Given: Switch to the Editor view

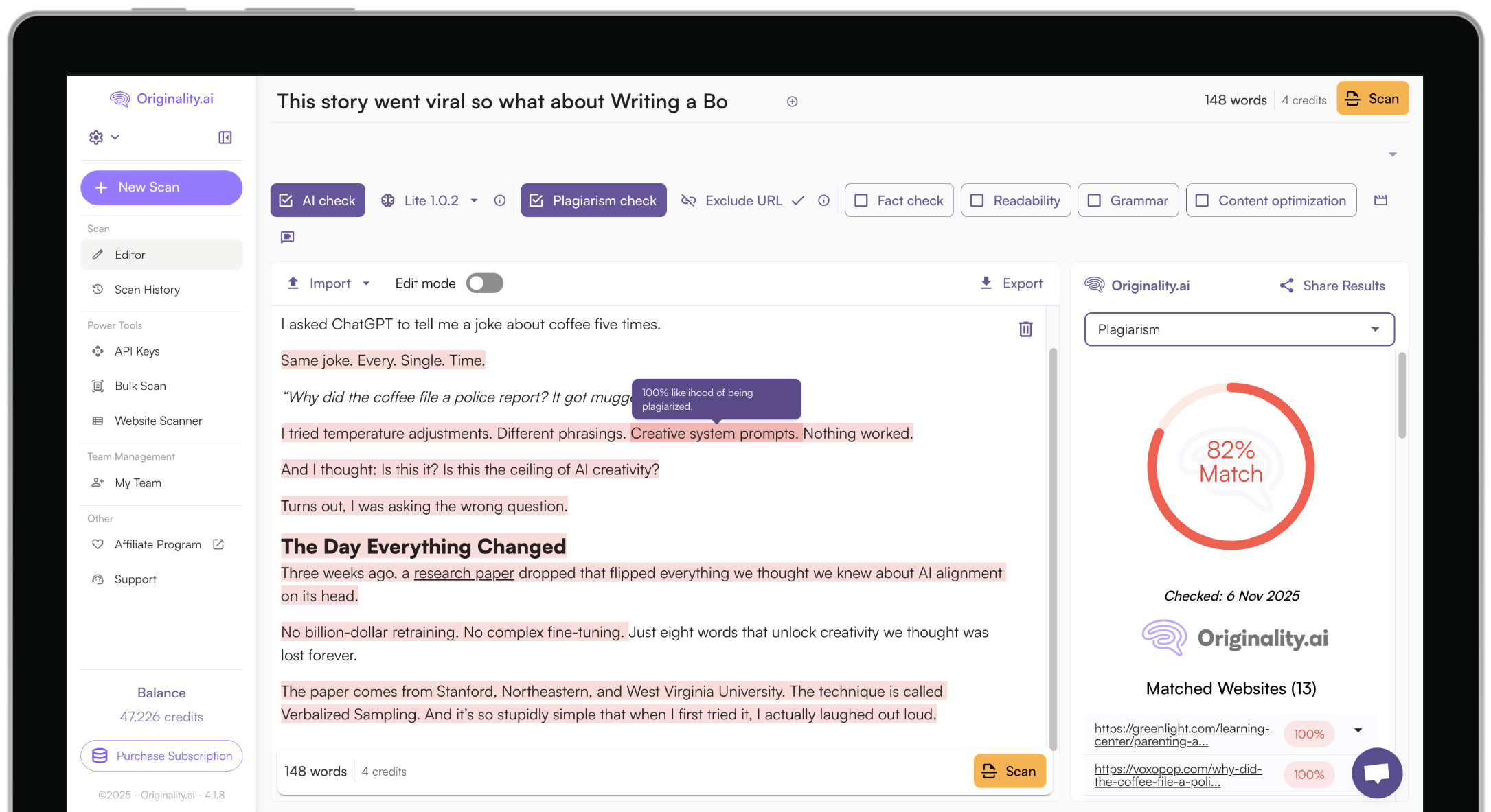Looking at the screenshot, I should coord(129,254).
